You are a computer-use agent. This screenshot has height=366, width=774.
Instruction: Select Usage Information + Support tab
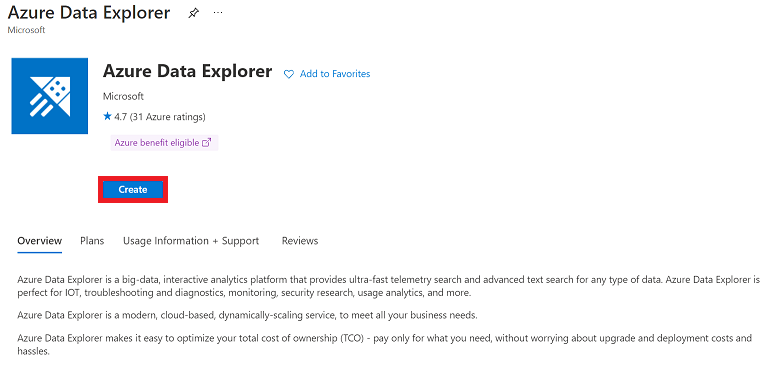pos(191,241)
